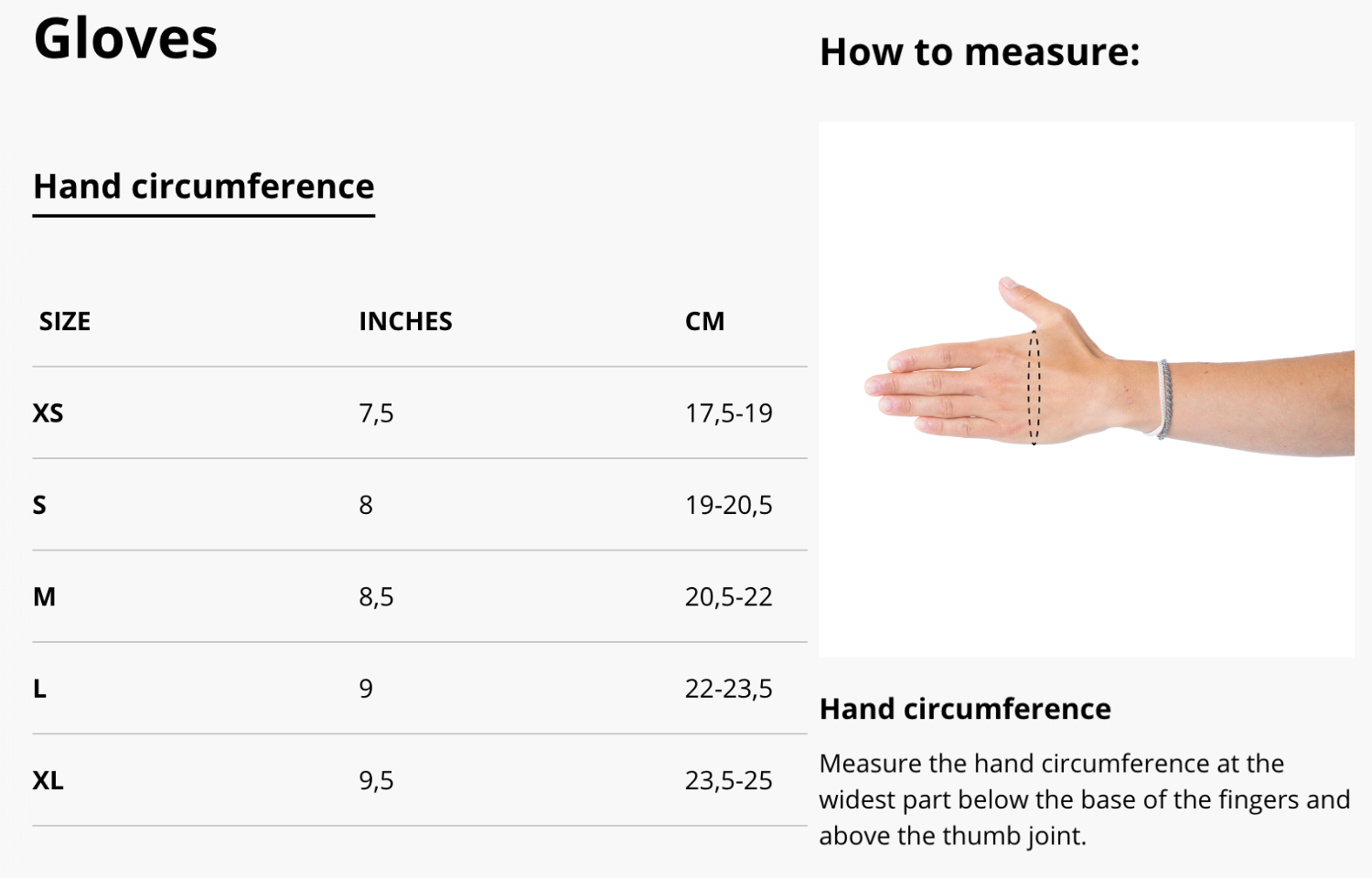Click the SIZE column header
This screenshot has height=878, width=1372.
point(65,321)
